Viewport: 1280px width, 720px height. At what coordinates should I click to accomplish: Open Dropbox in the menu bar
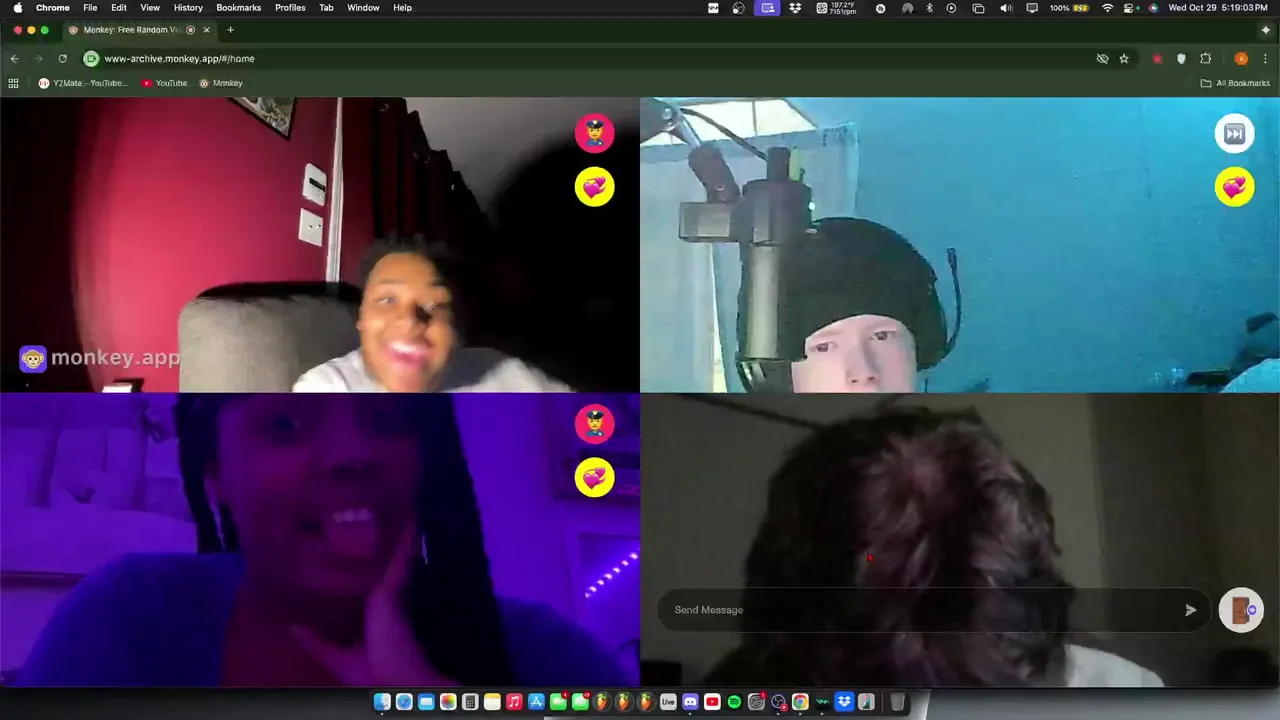click(x=795, y=8)
